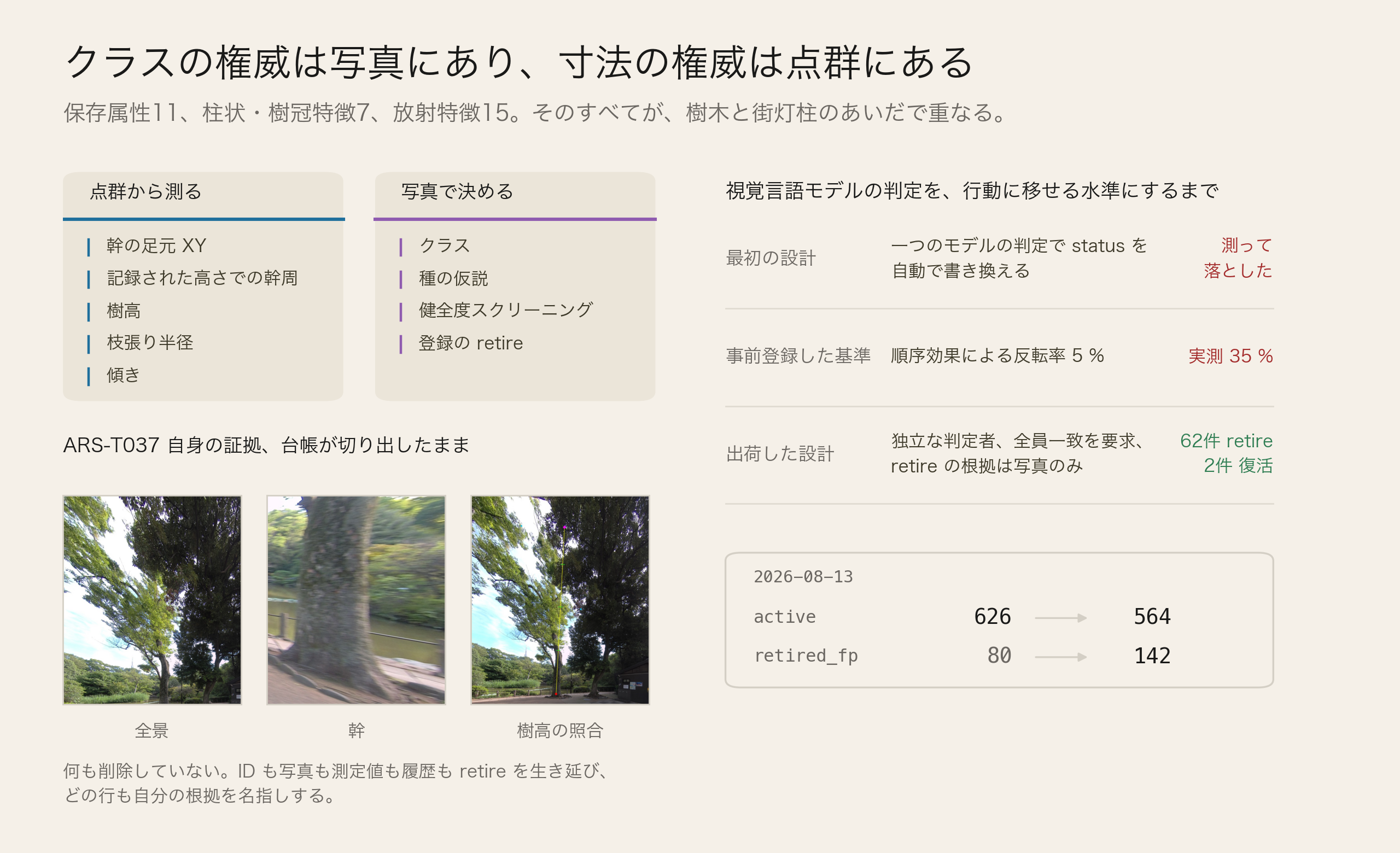
Task: Click the heading ARS-T037 自身の証拠
Action: pyautogui.click(x=266, y=445)
